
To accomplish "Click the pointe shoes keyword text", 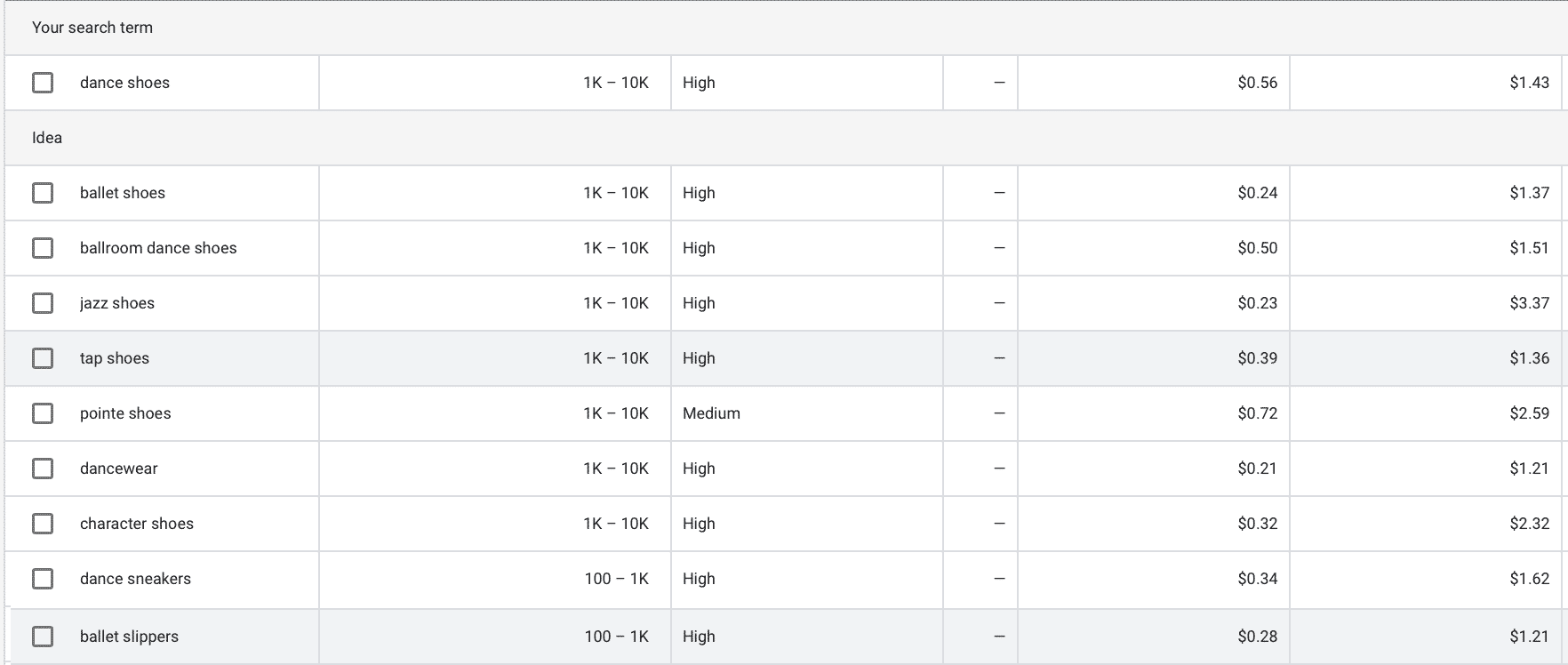I will coord(125,413).
